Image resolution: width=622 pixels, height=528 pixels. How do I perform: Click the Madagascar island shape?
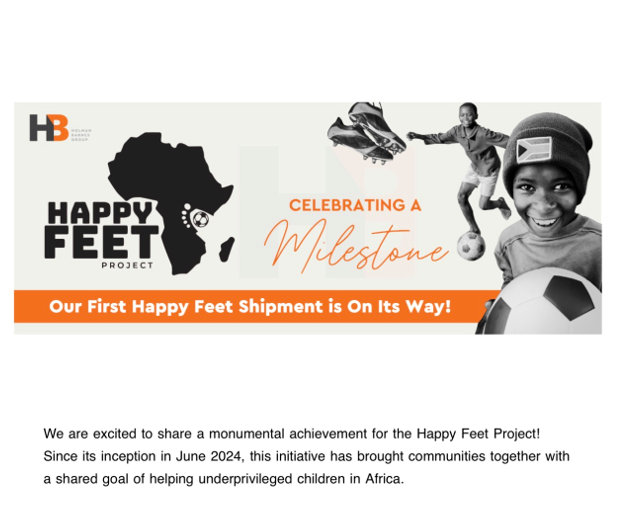(x=227, y=249)
